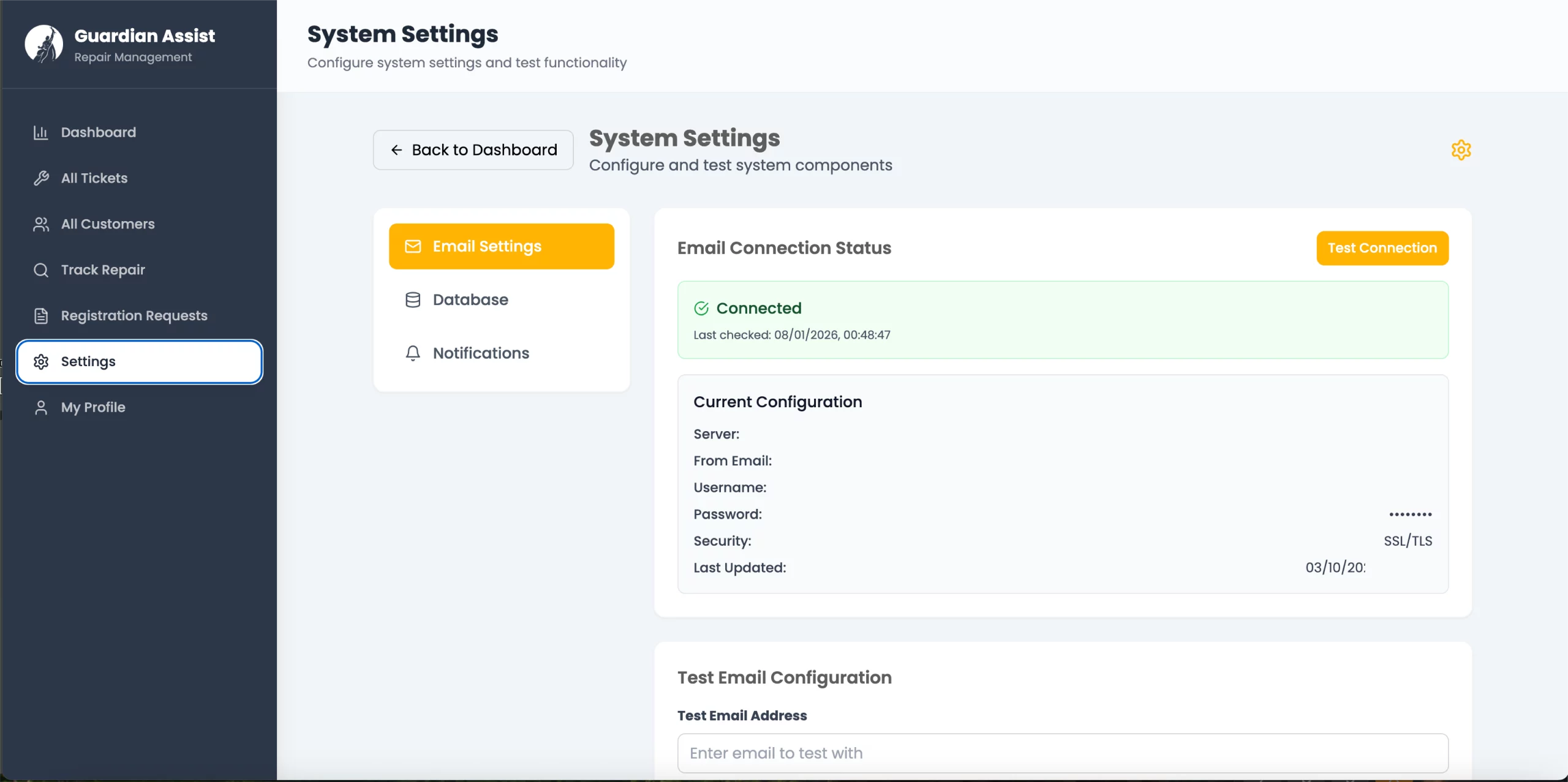Click the Dashboard bar chart icon

41,132
